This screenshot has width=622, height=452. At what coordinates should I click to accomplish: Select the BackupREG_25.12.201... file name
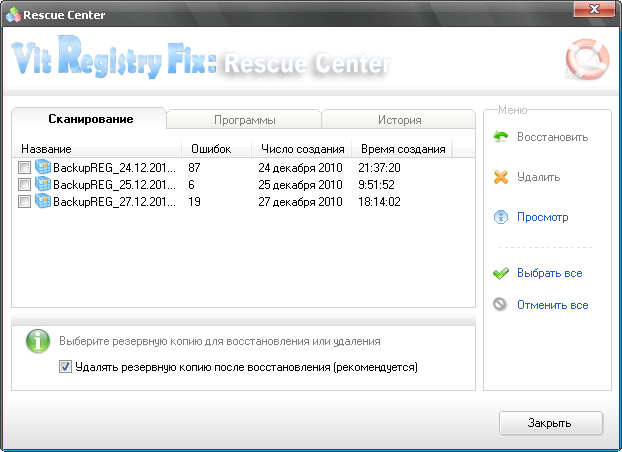click(x=114, y=185)
